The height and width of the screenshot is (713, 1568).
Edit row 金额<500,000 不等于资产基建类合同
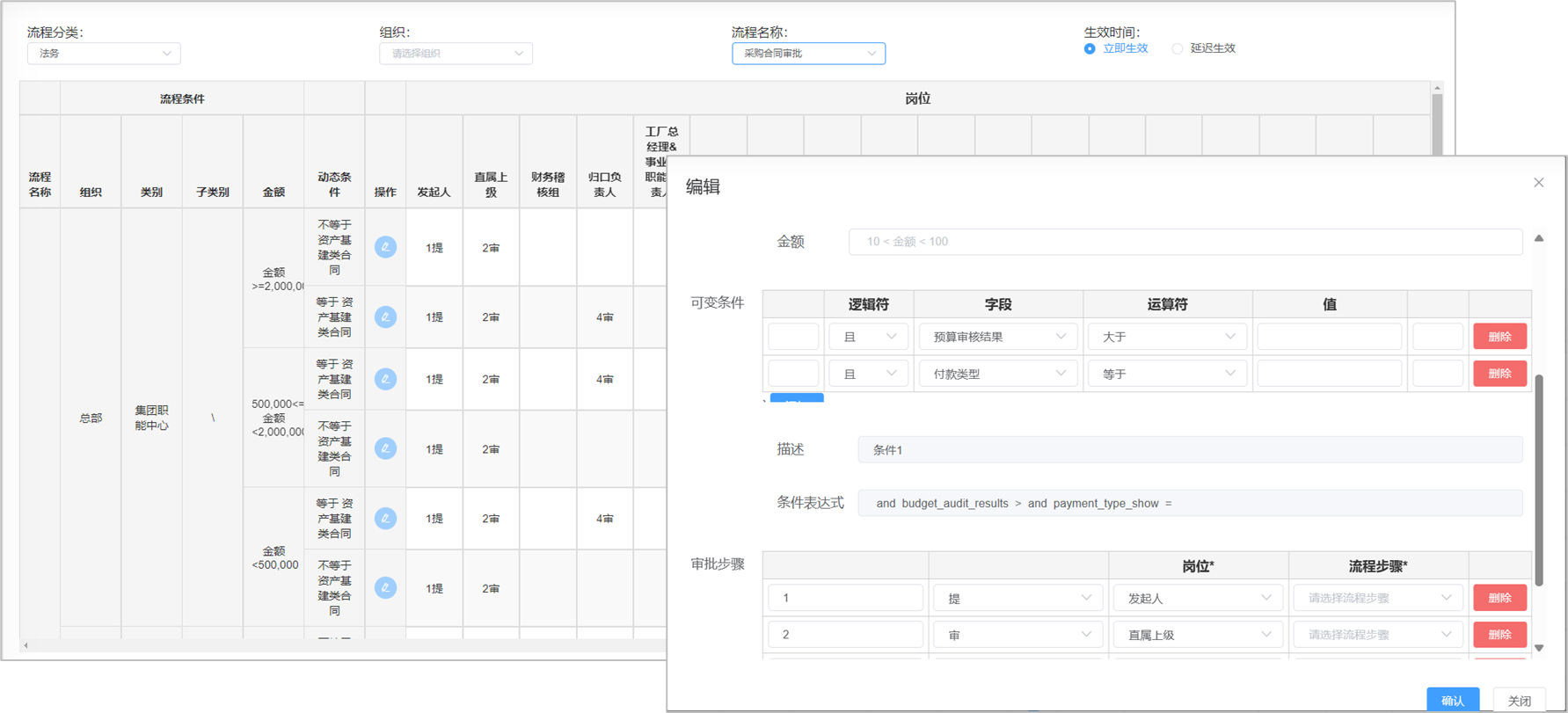pos(385,587)
